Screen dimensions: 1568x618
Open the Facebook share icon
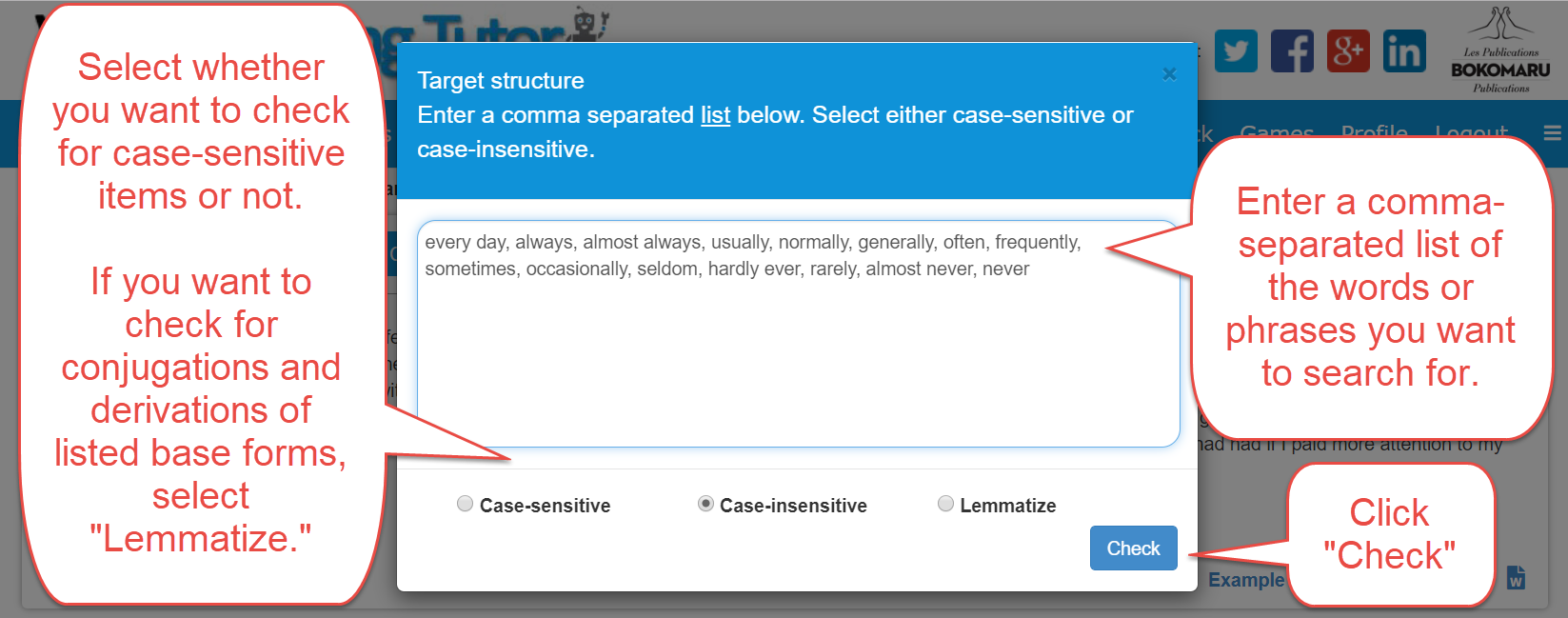[x=1292, y=51]
